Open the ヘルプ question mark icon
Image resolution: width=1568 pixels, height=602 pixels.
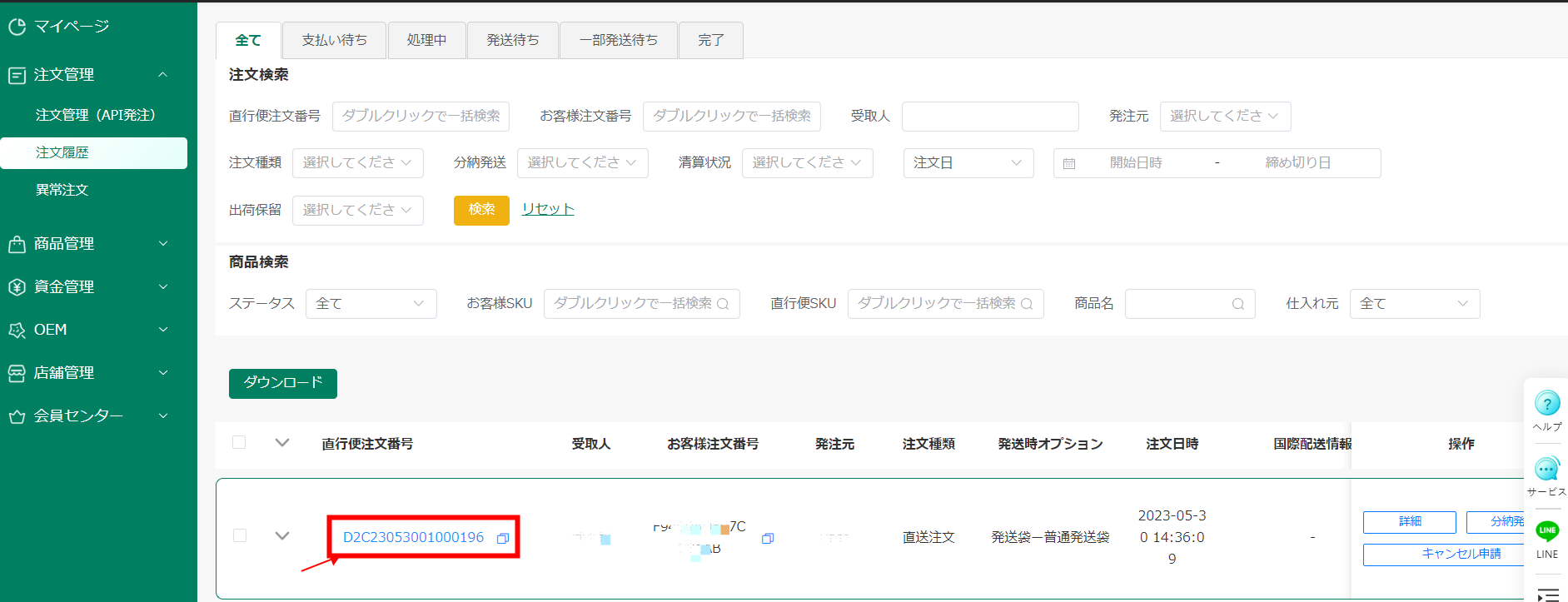(1547, 404)
